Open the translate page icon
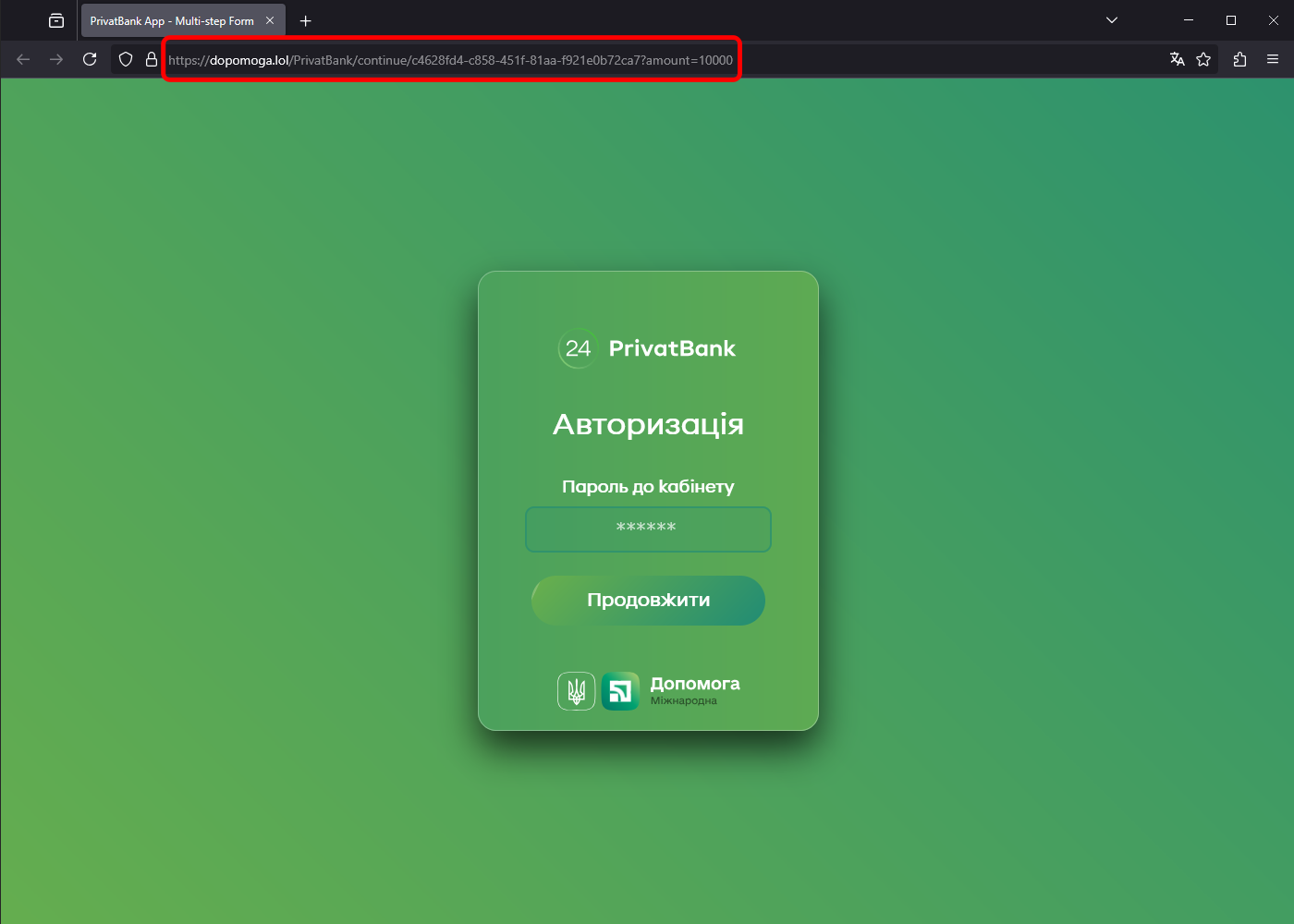 click(1177, 59)
